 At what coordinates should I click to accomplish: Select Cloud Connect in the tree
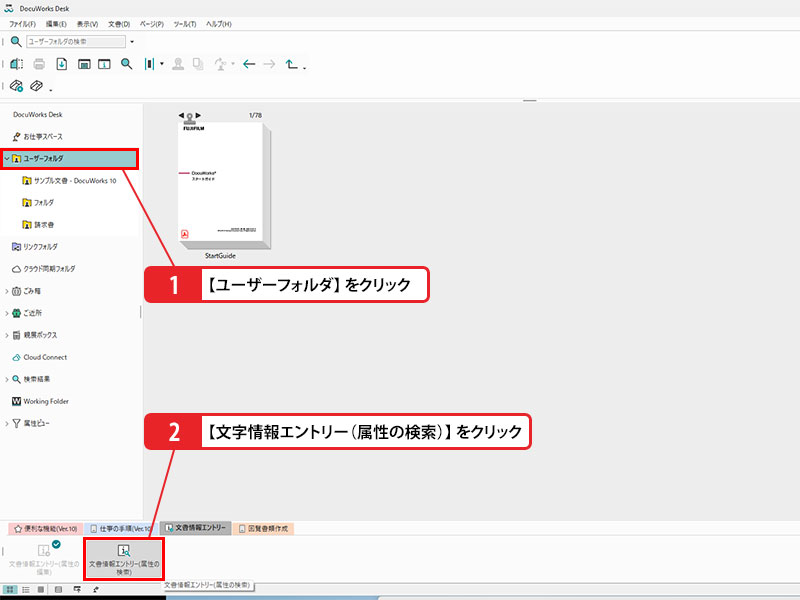tap(39, 357)
